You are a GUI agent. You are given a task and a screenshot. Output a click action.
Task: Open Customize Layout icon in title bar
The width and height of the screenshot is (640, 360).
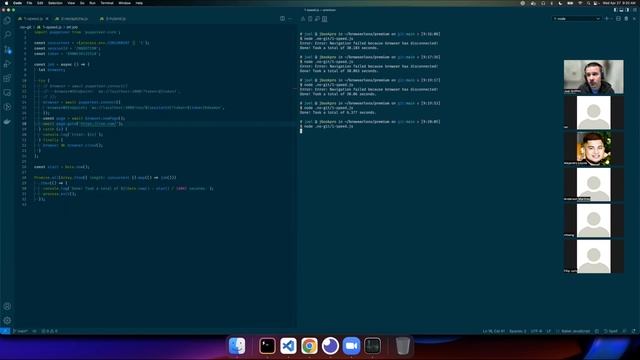[x=634, y=10]
